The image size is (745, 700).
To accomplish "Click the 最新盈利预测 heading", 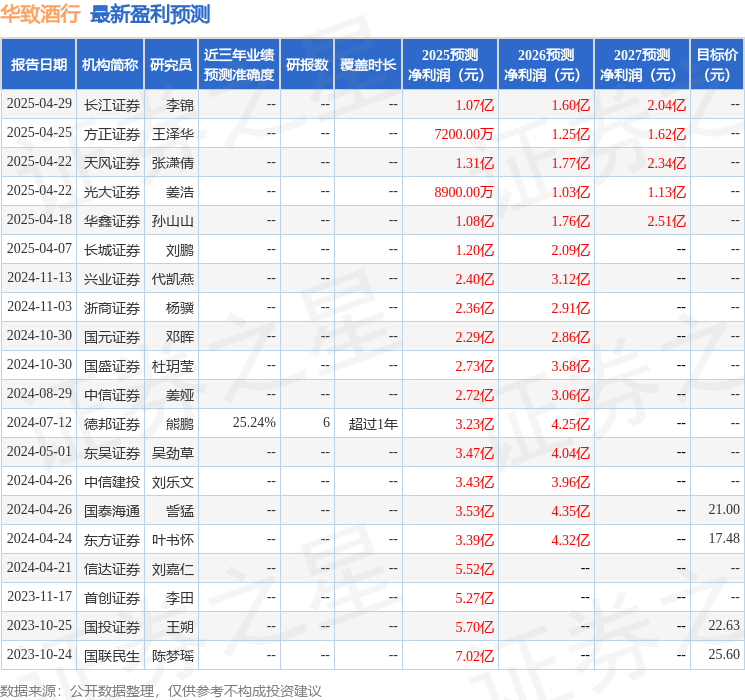I will 150,14.
